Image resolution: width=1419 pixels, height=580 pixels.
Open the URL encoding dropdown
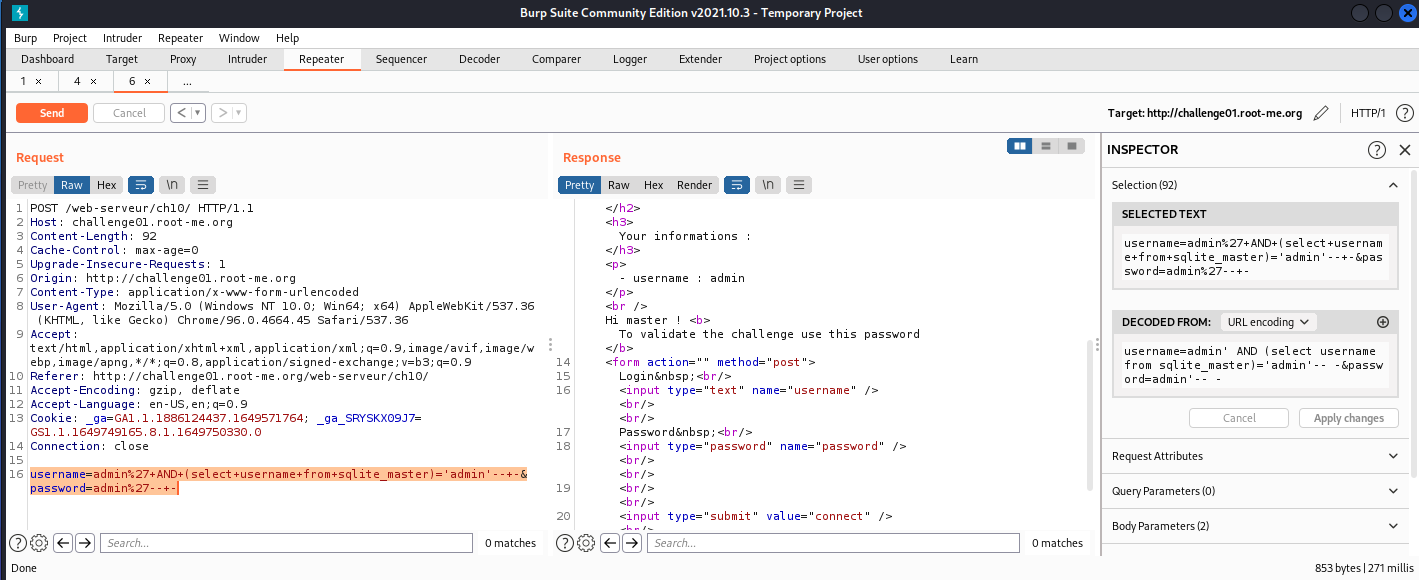[1268, 322]
